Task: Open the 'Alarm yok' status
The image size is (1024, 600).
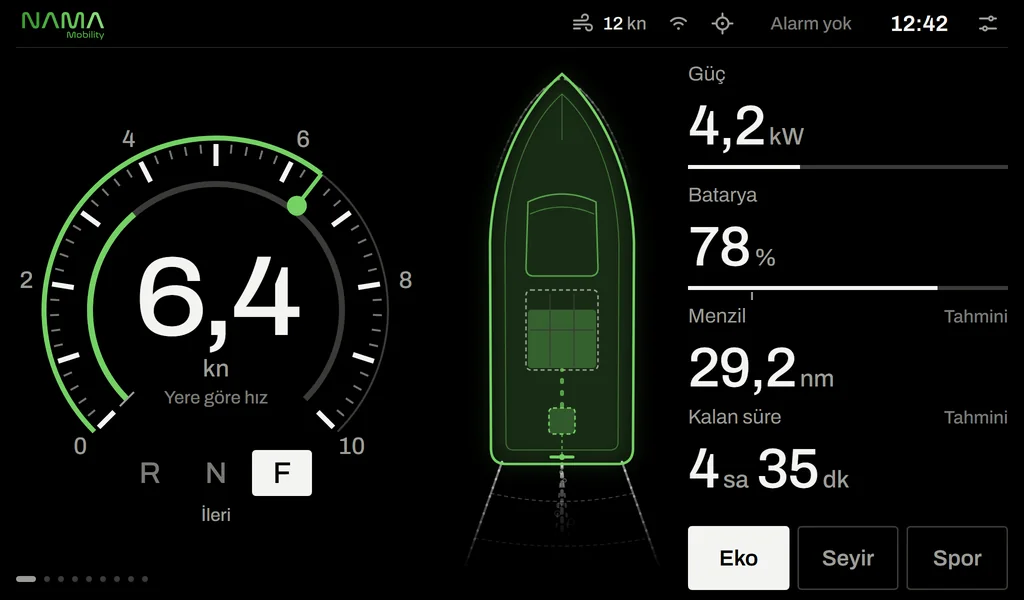Action: click(x=810, y=24)
